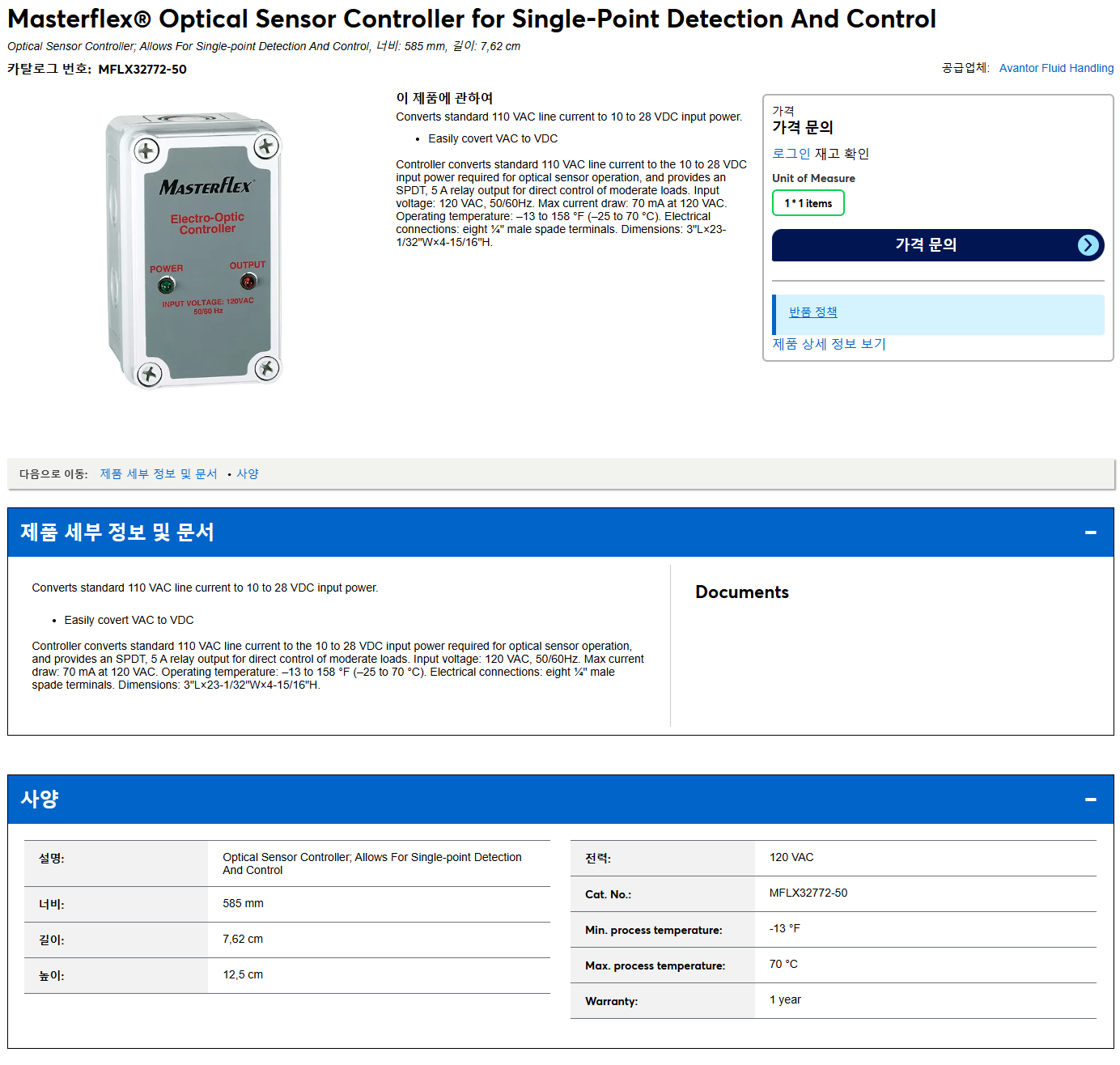Click the catalog number MFLX32772-50 at top
Viewport: 1120px width, 1065px height.
pos(142,70)
